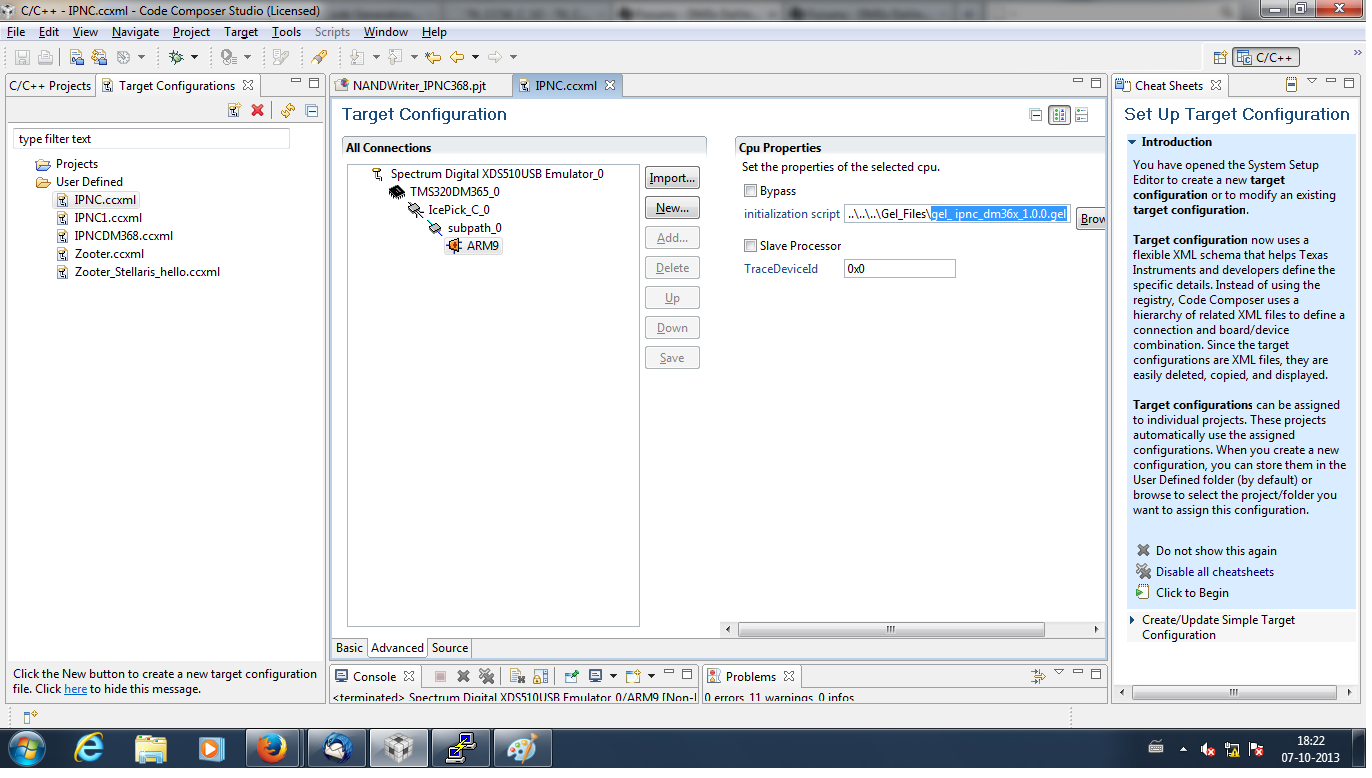
Task: Open the Windows Start menu
Action: point(27,748)
